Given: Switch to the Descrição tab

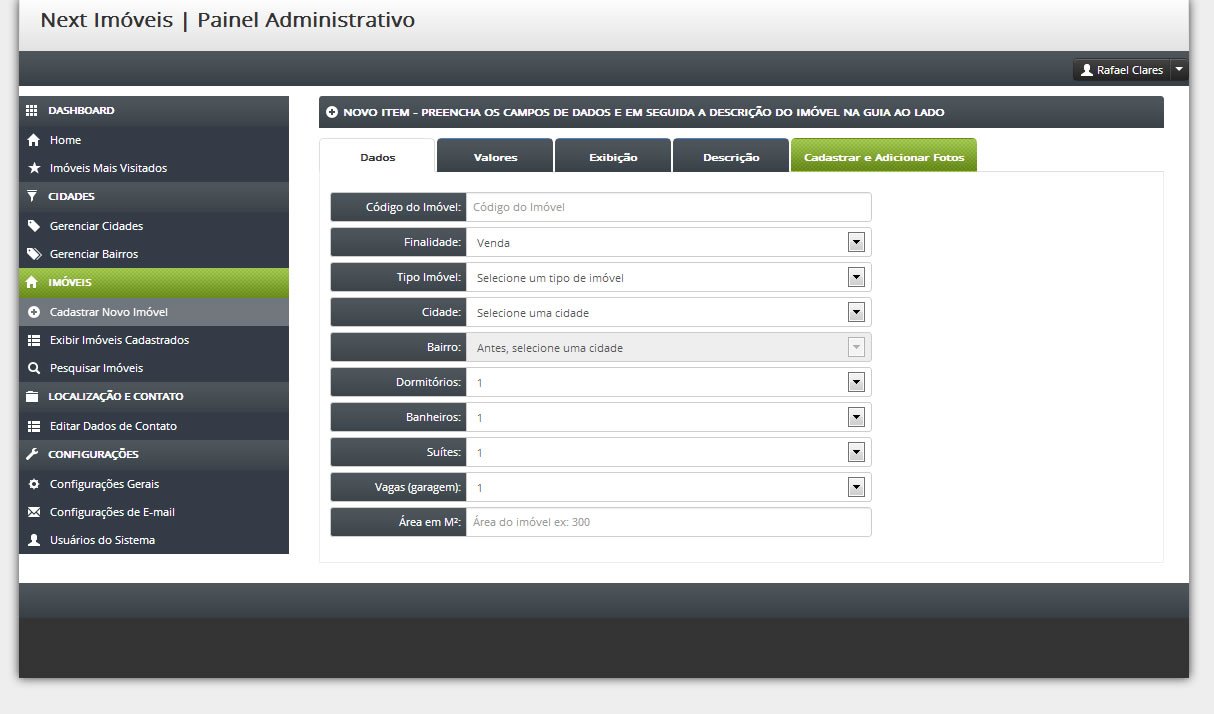Looking at the screenshot, I should tap(731, 156).
